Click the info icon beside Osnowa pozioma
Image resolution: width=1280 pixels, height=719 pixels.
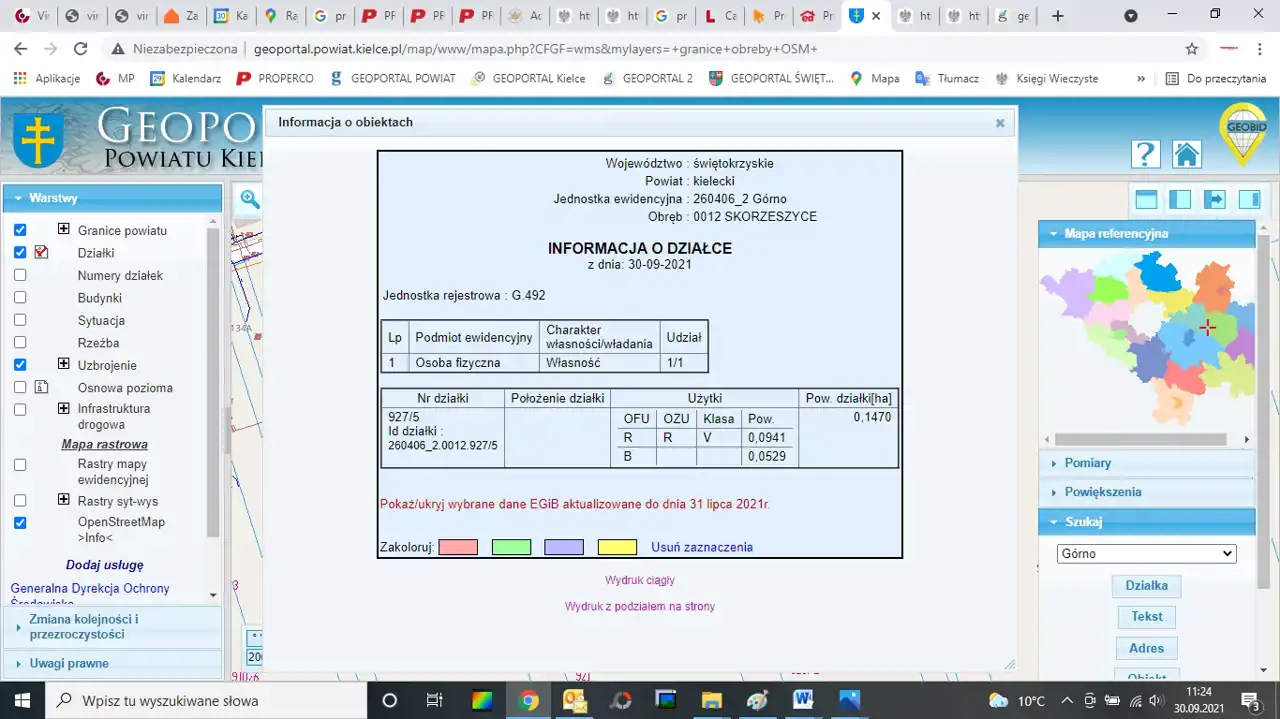click(x=41, y=388)
